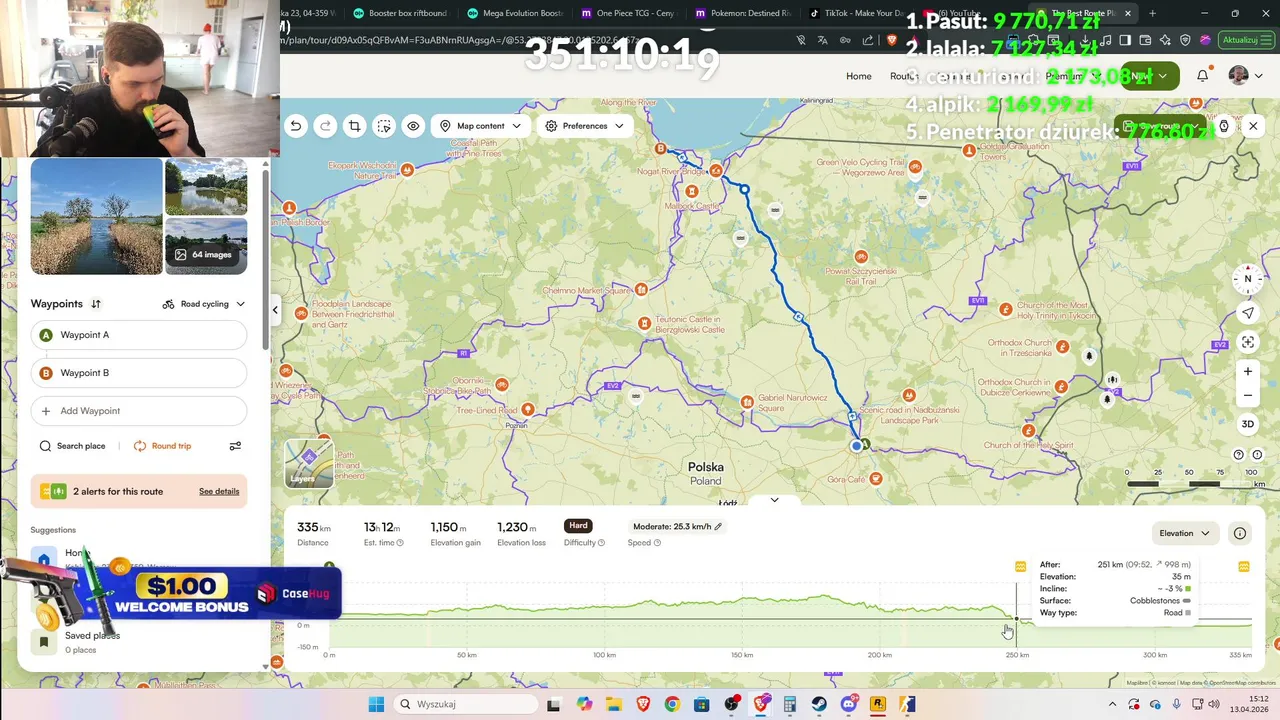Viewport: 1280px width, 720px height.
Task: Switch to TikTok browser tab
Action: (x=856, y=13)
